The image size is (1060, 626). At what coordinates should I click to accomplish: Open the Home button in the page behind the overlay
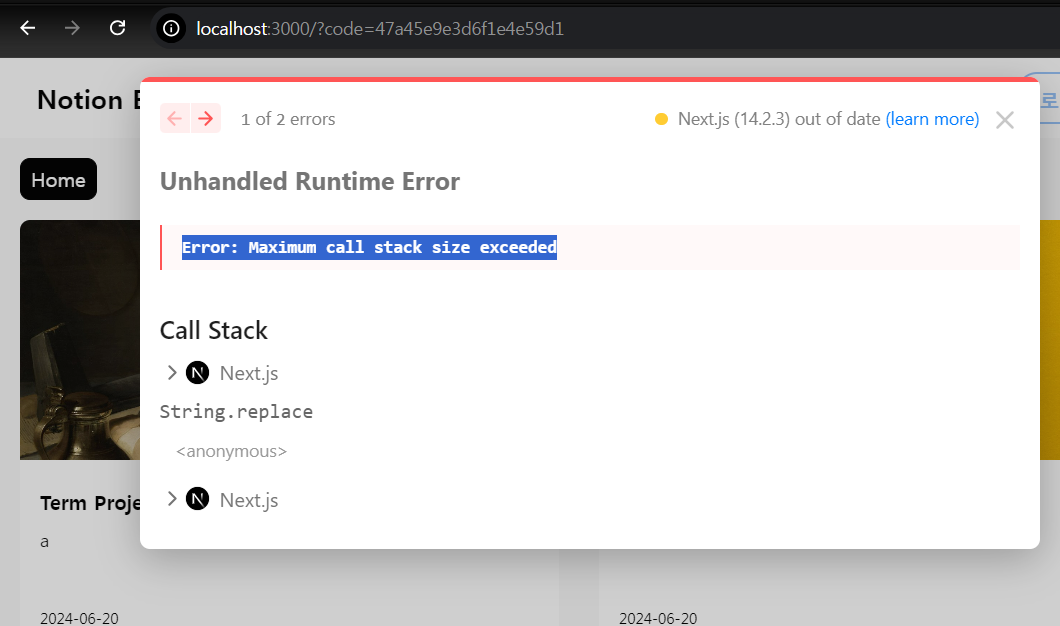(58, 179)
